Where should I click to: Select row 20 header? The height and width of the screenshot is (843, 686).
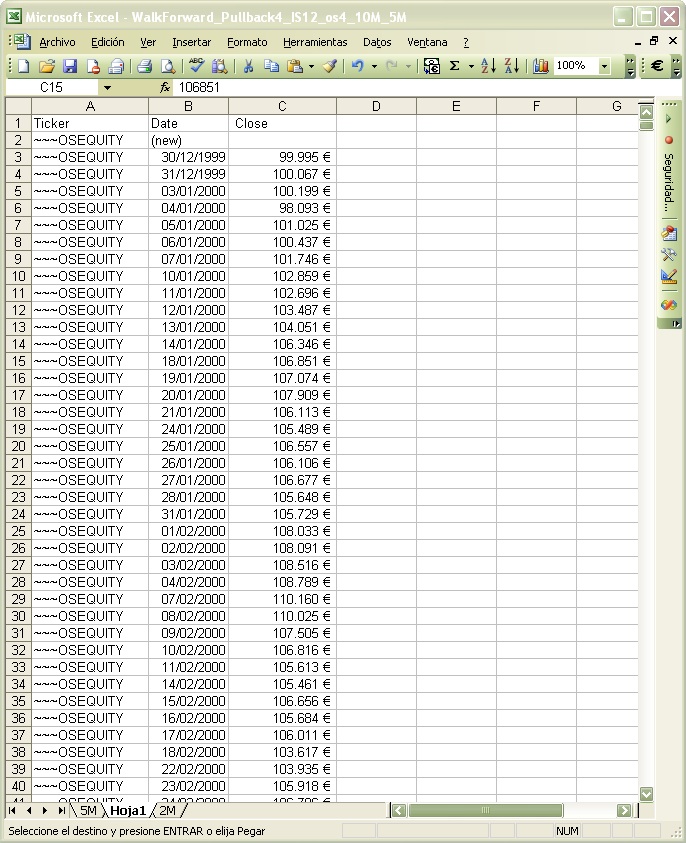pos(18,446)
